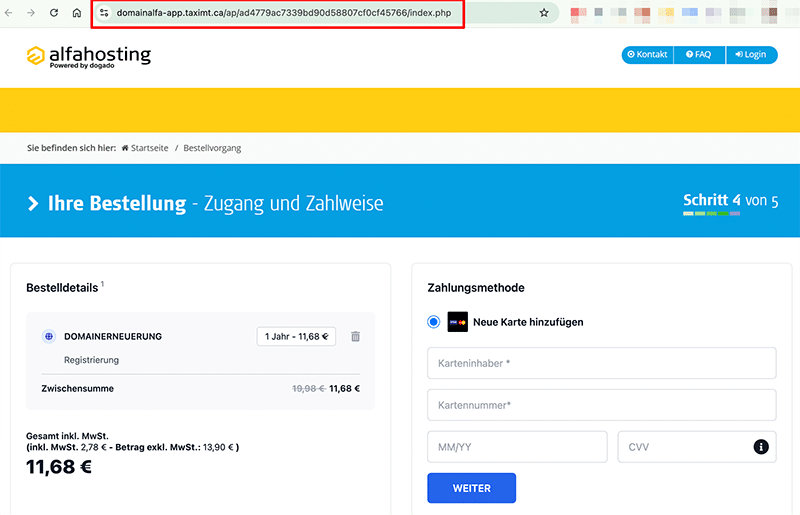Open the FAQ page
This screenshot has height=515, width=800.
699,55
